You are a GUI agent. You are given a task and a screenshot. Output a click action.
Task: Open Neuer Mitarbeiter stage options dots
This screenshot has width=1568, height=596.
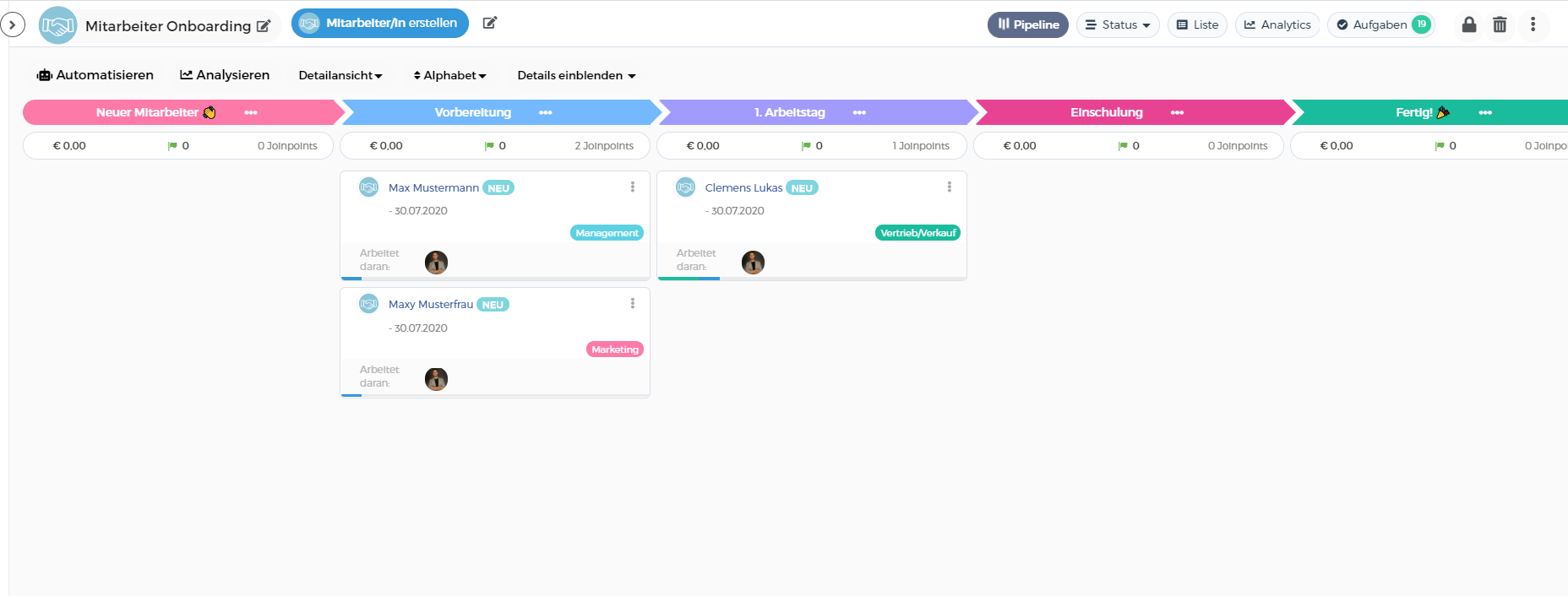click(251, 112)
